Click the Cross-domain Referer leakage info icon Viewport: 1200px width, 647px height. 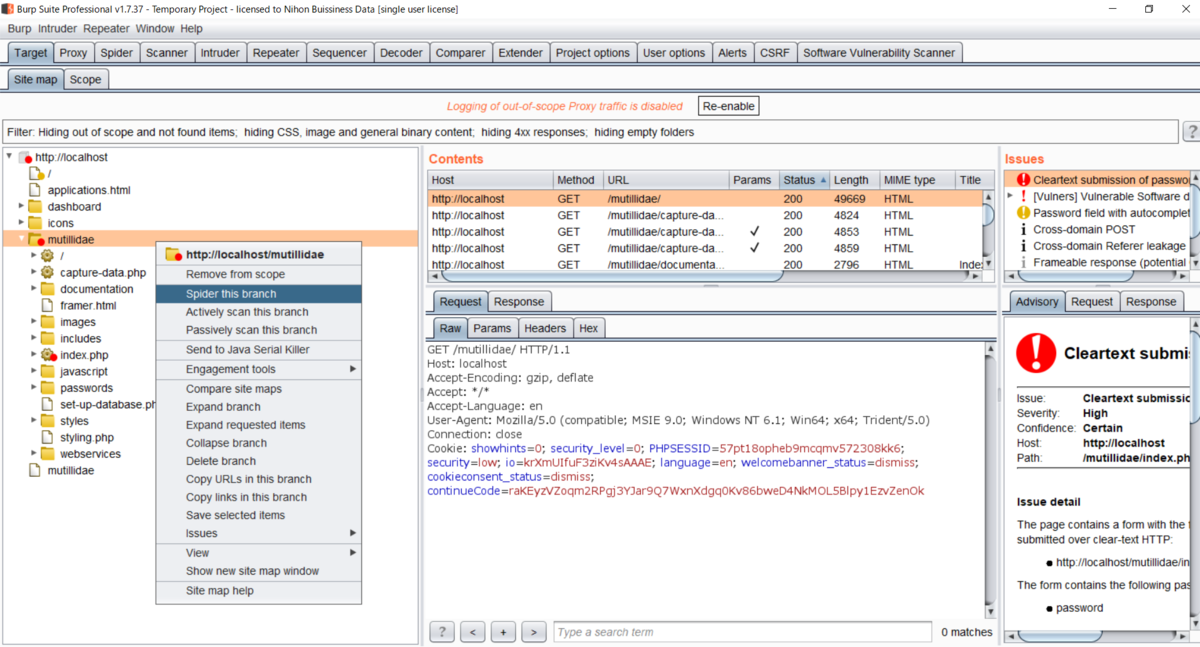pos(1023,246)
